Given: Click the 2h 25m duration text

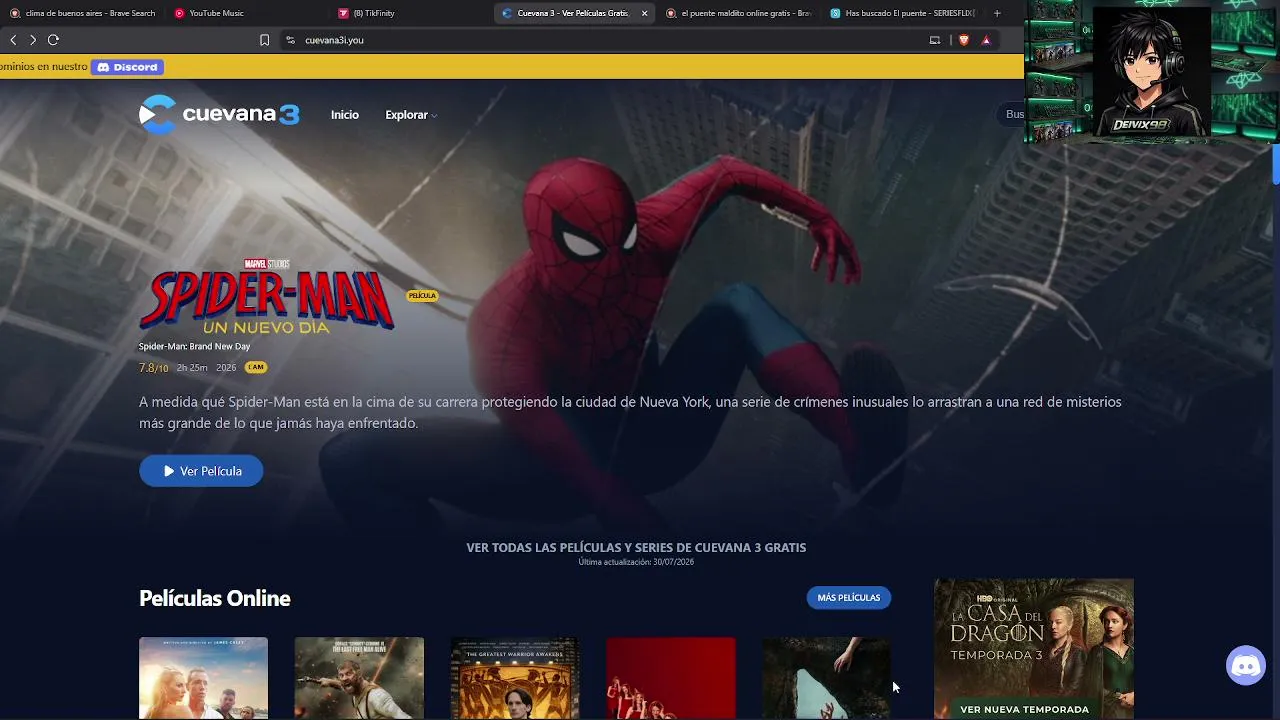Looking at the screenshot, I should click(x=192, y=368).
